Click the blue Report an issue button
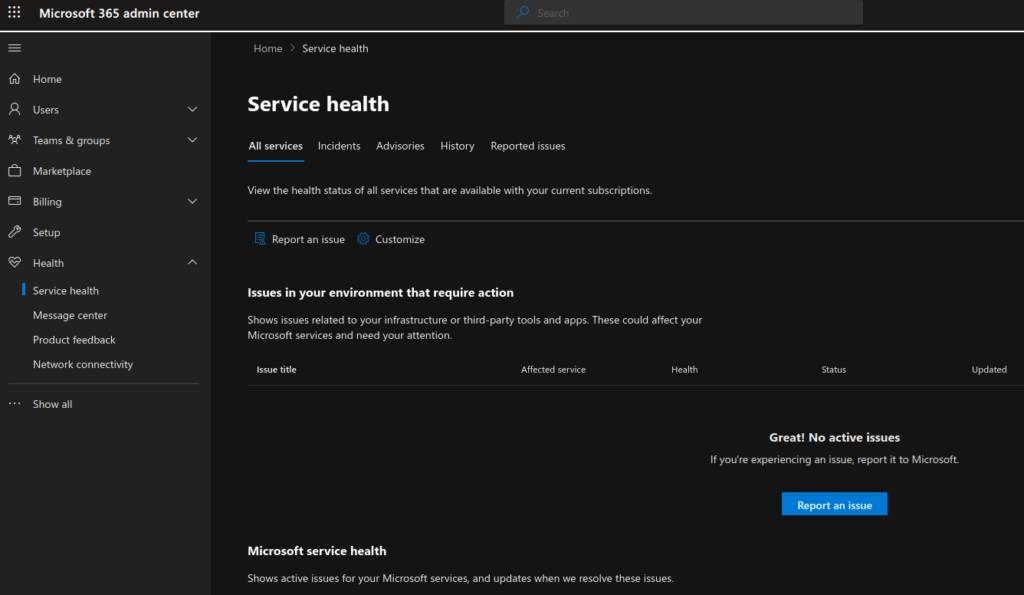The width and height of the screenshot is (1024, 595). point(834,504)
